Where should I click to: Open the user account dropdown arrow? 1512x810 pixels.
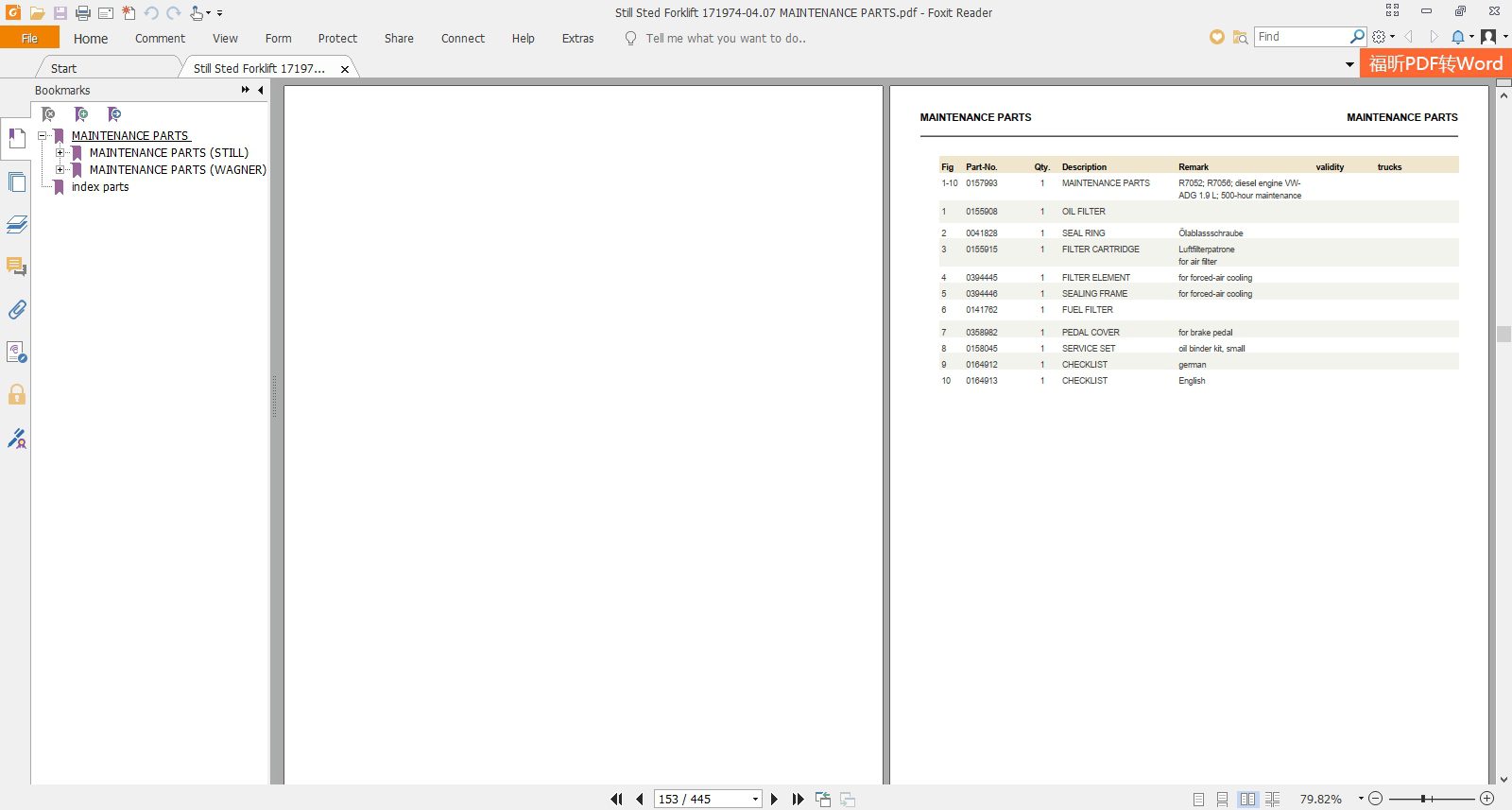coord(1505,37)
